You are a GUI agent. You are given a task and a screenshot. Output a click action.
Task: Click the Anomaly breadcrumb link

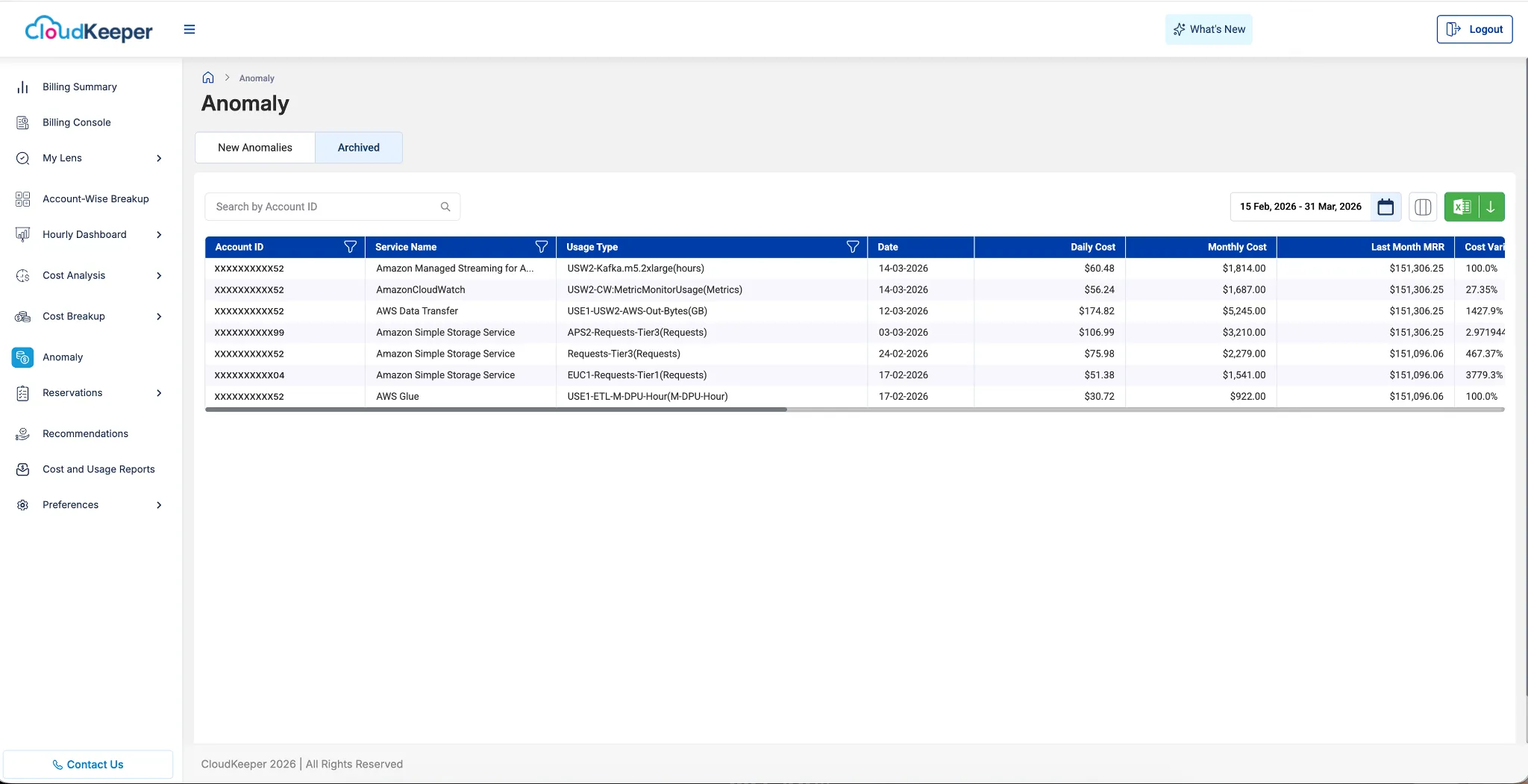pyautogui.click(x=257, y=78)
